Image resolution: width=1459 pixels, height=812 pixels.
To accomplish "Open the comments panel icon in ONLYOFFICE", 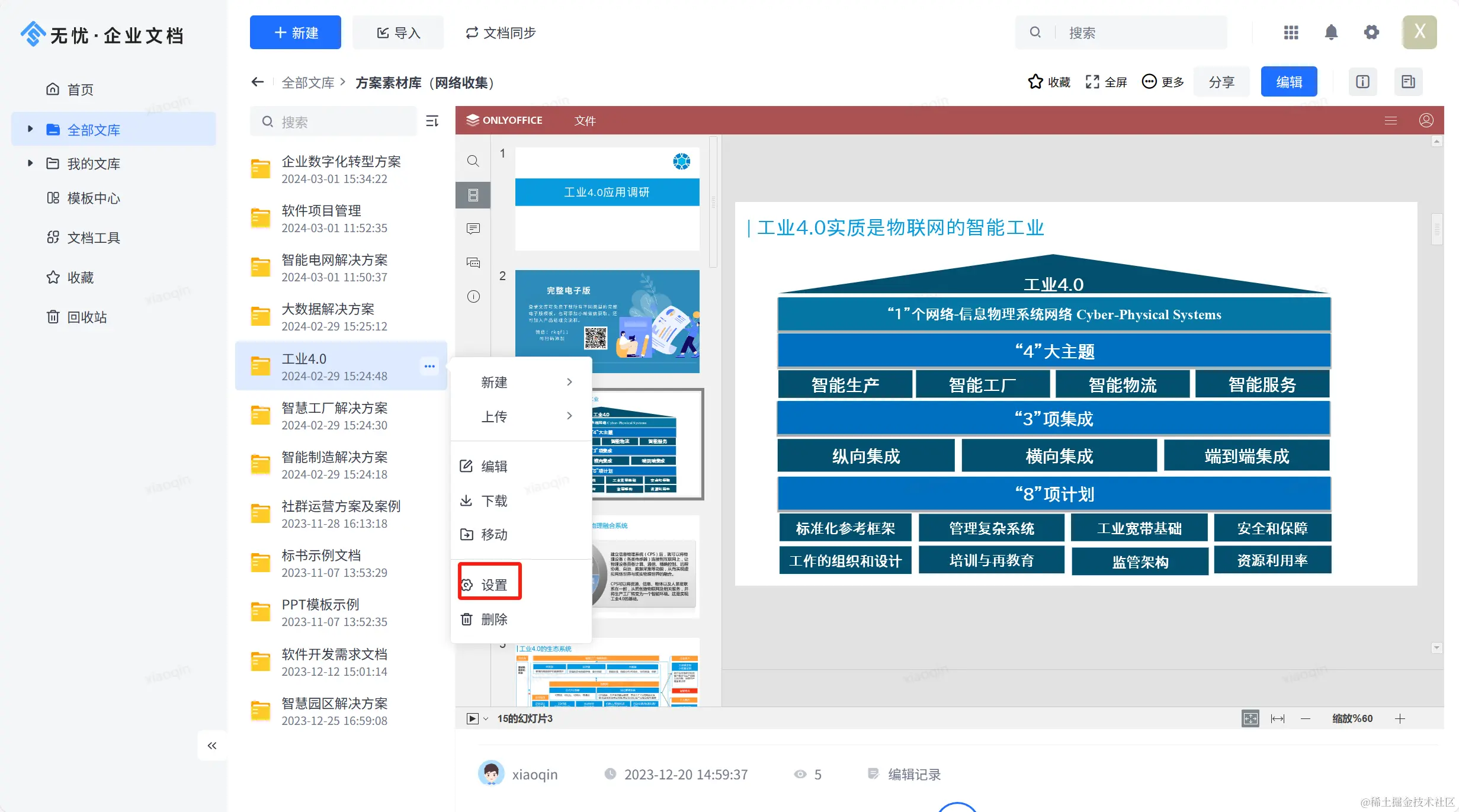I will [x=473, y=229].
